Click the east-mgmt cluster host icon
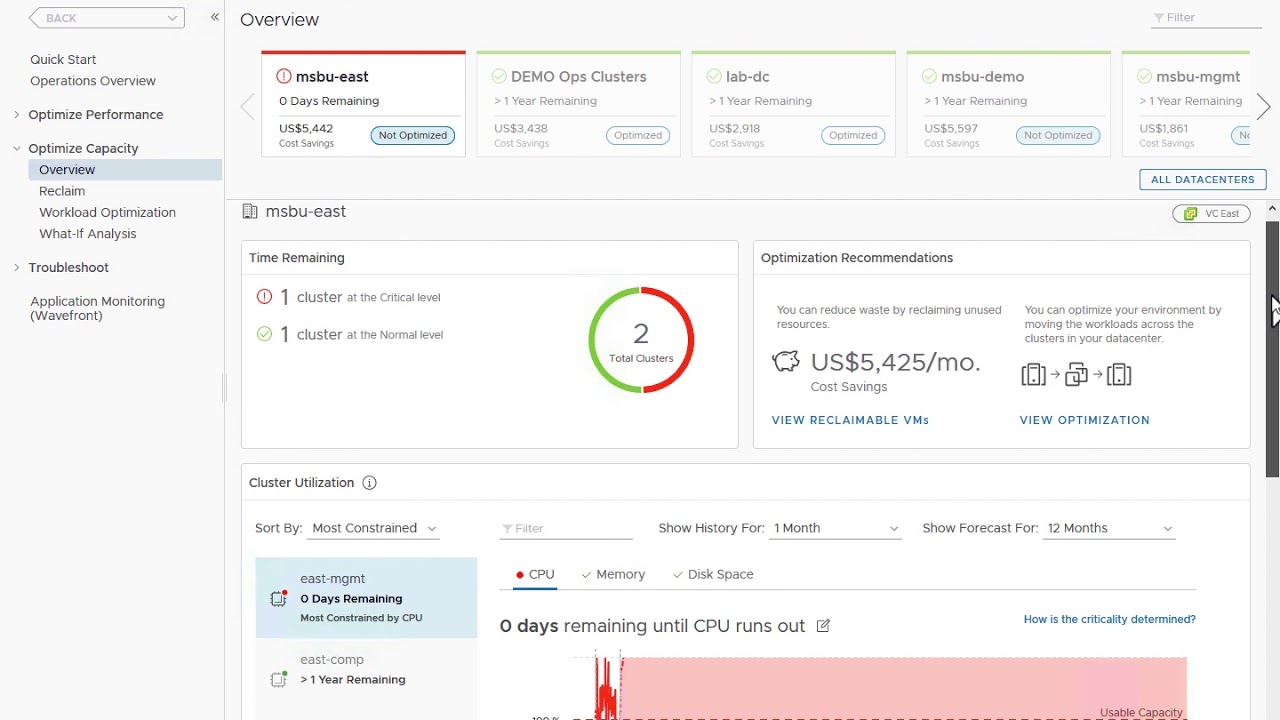The image size is (1280, 720). click(277, 598)
